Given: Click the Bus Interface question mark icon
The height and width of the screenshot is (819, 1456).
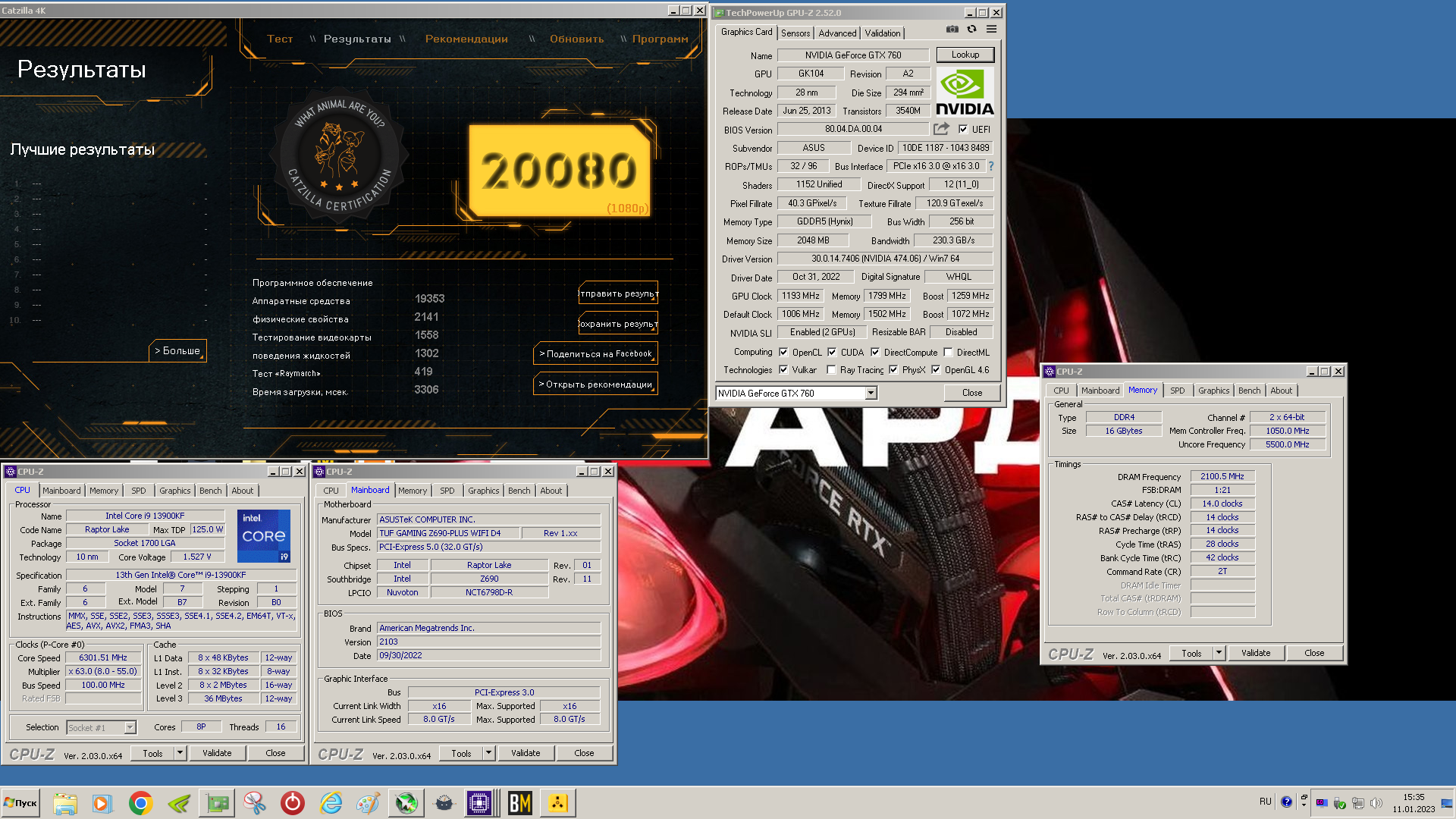Looking at the screenshot, I should pyautogui.click(x=990, y=166).
